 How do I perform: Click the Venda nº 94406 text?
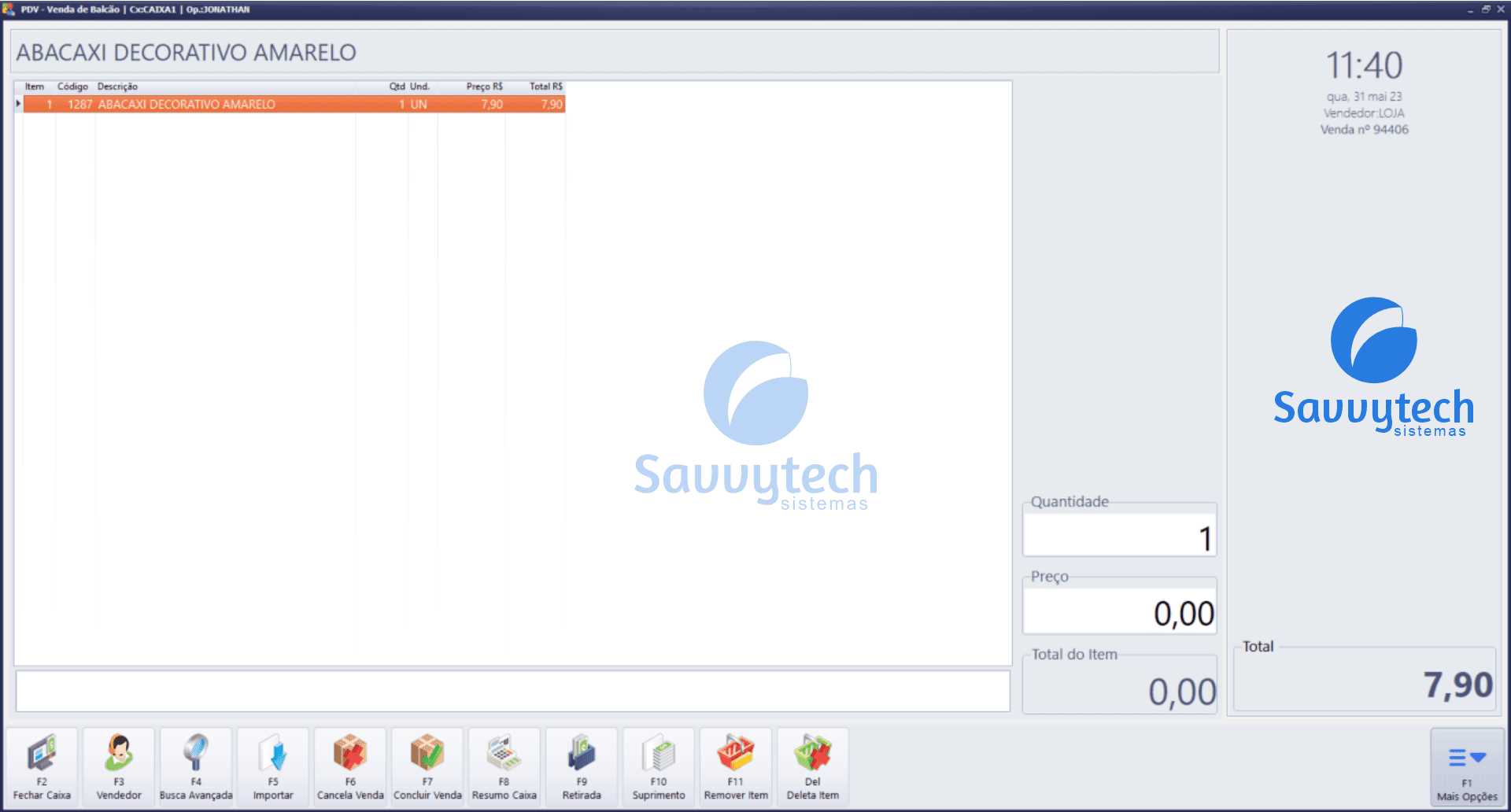1365,130
